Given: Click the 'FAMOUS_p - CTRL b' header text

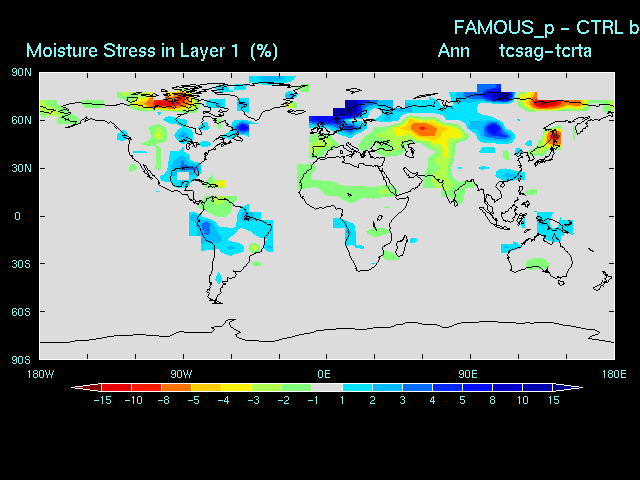Looking at the screenshot, I should pyautogui.click(x=546, y=28).
